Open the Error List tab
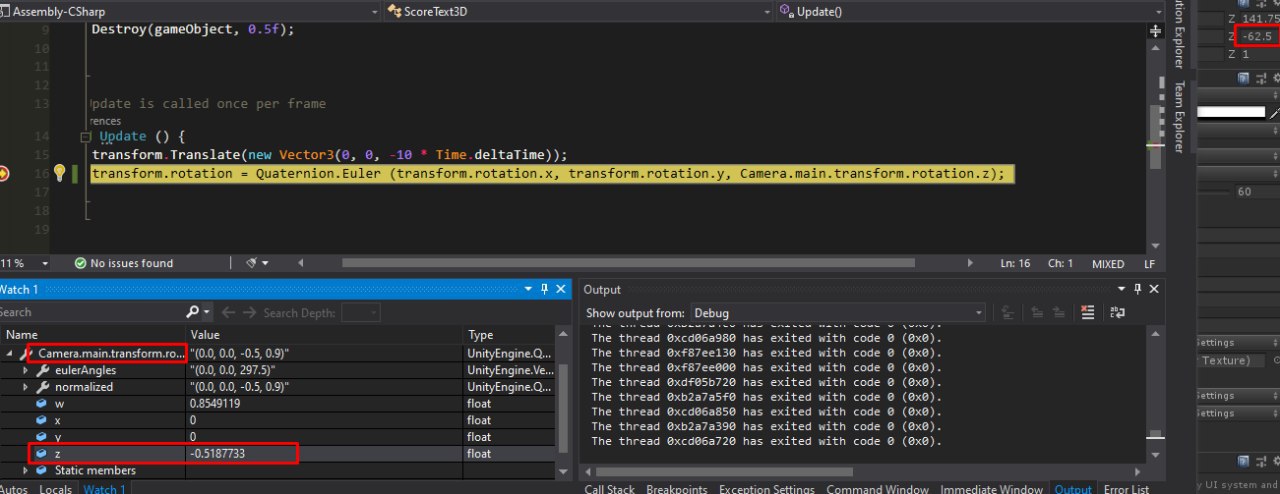1280x494 pixels. click(x=1126, y=489)
